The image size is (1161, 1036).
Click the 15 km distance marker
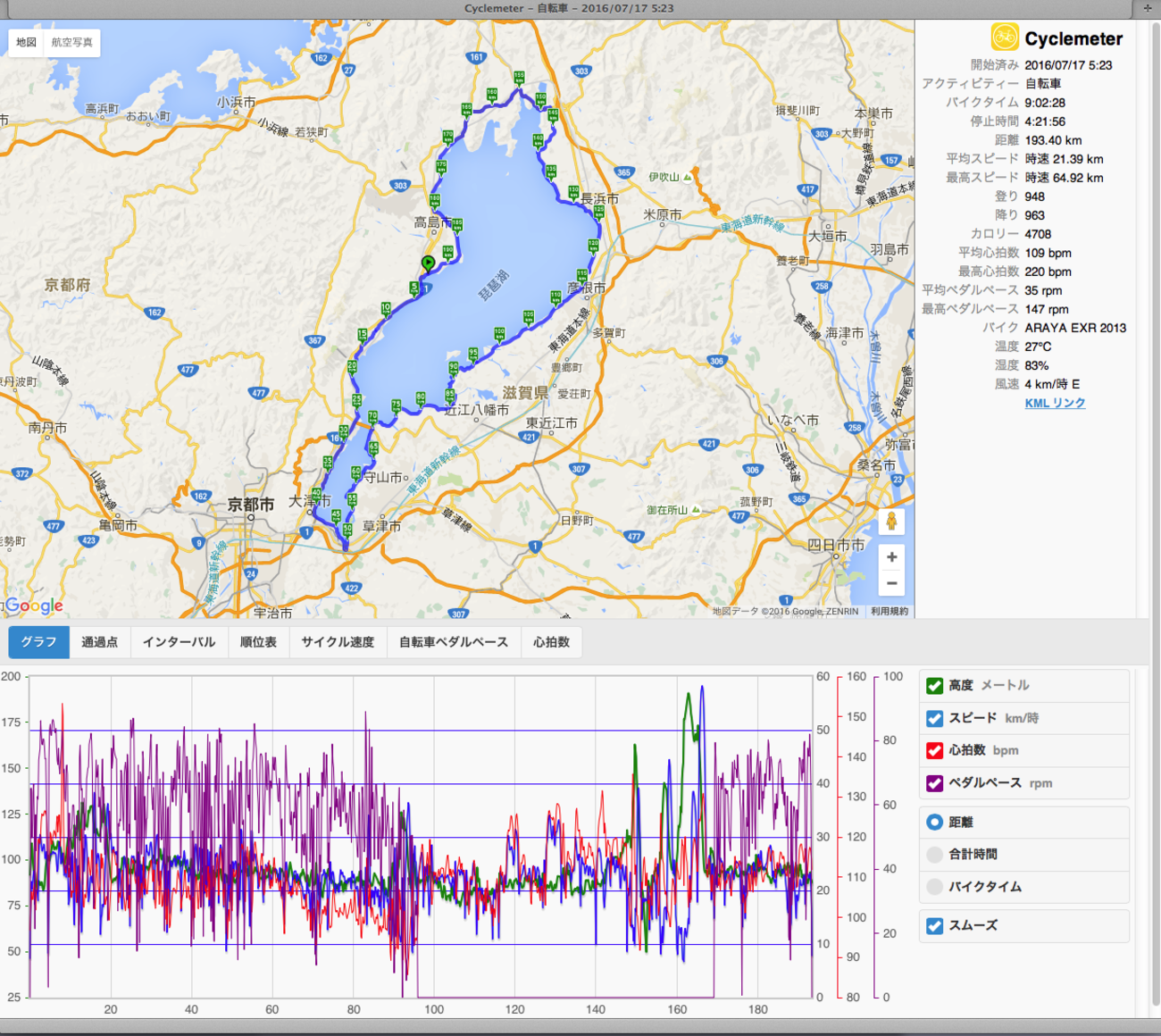click(x=363, y=335)
